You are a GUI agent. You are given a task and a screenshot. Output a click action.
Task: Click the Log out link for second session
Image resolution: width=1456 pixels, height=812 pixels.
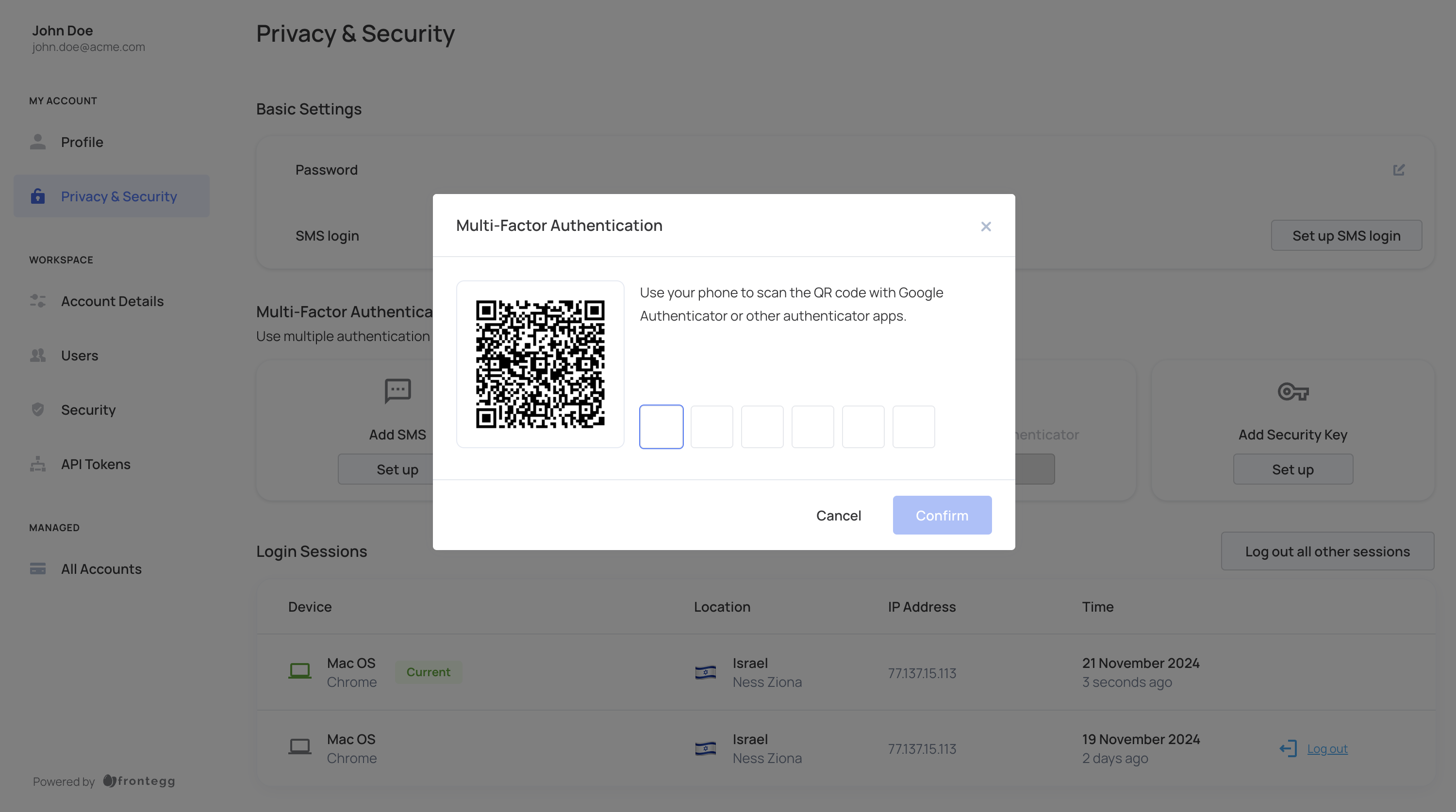[1326, 749]
